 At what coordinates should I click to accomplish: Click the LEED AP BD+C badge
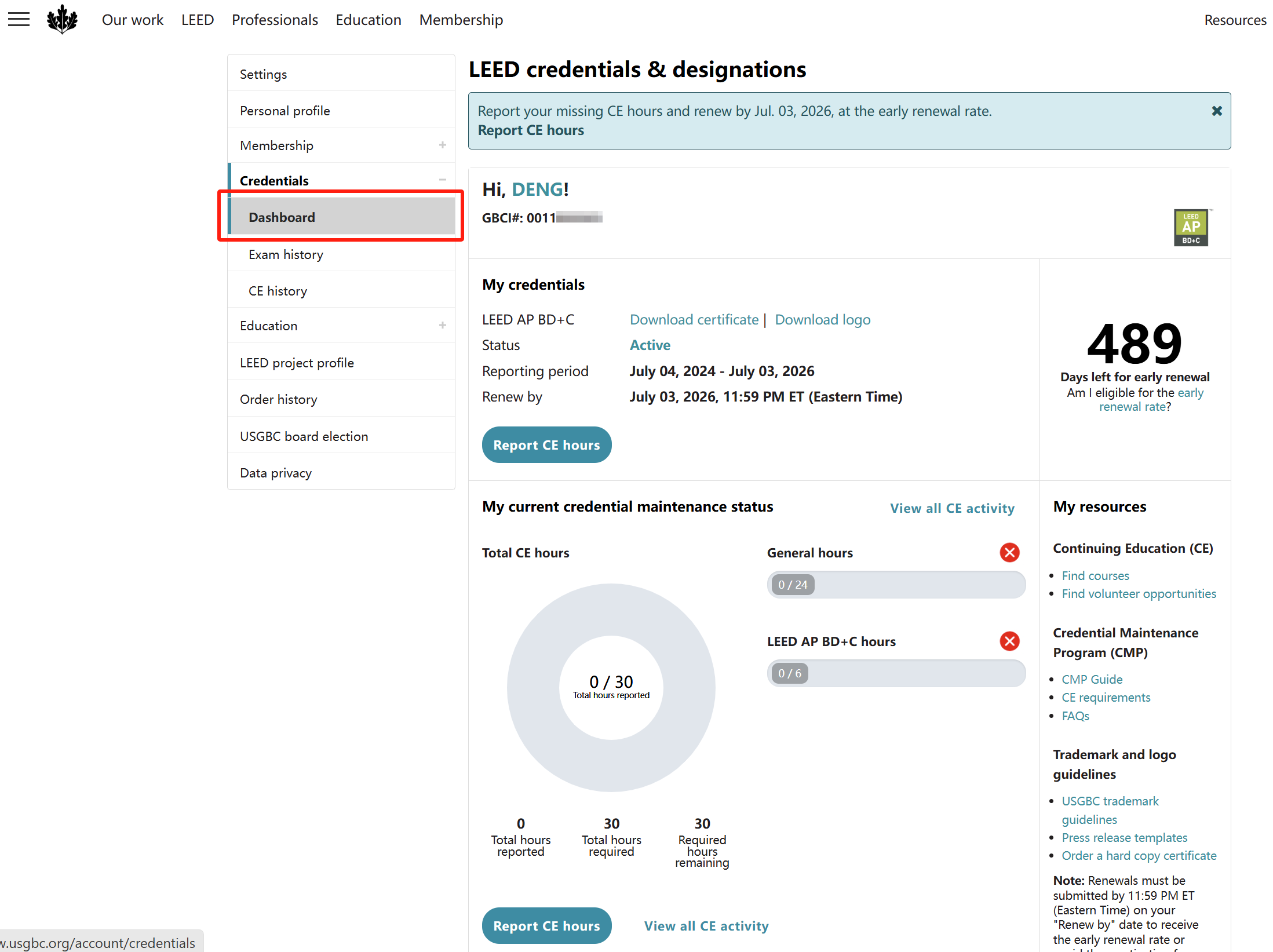[1191, 228]
